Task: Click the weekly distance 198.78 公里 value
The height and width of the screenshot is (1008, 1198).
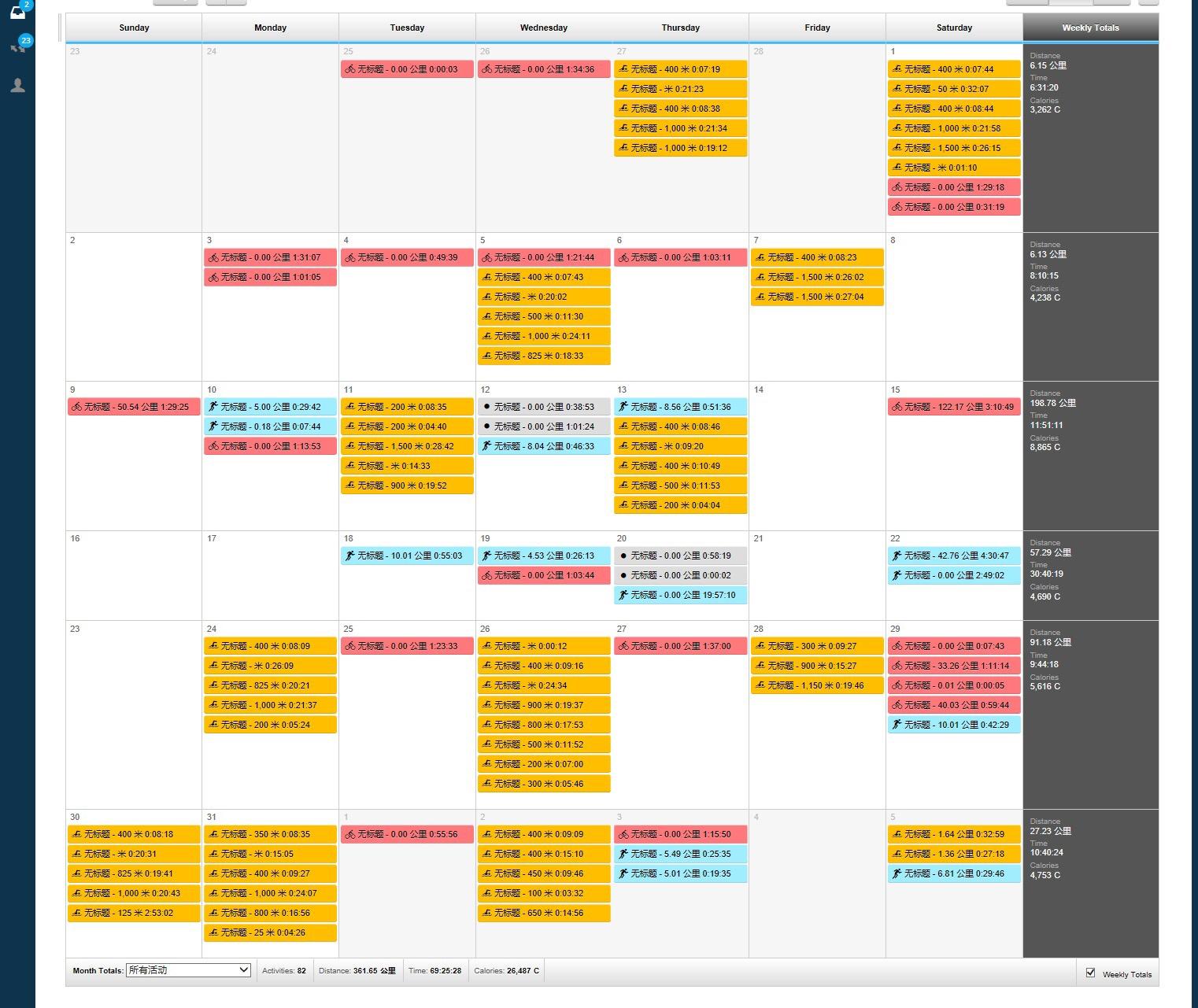Action: tap(1052, 403)
